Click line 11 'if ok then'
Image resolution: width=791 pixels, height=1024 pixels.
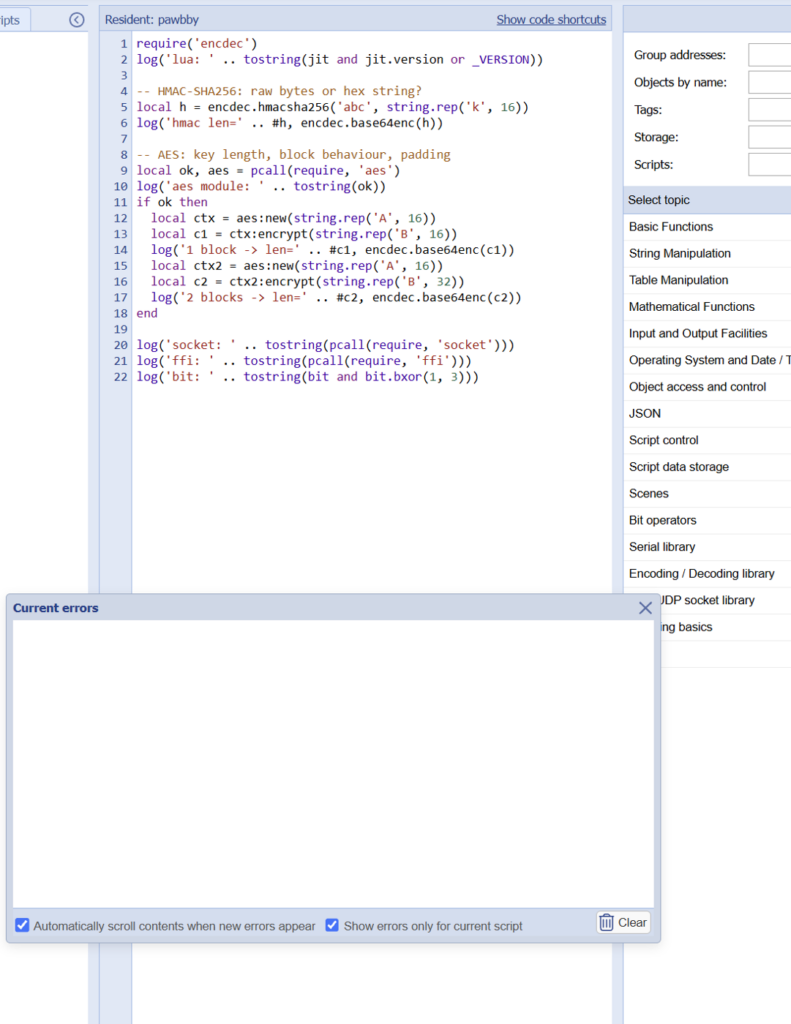[172, 202]
